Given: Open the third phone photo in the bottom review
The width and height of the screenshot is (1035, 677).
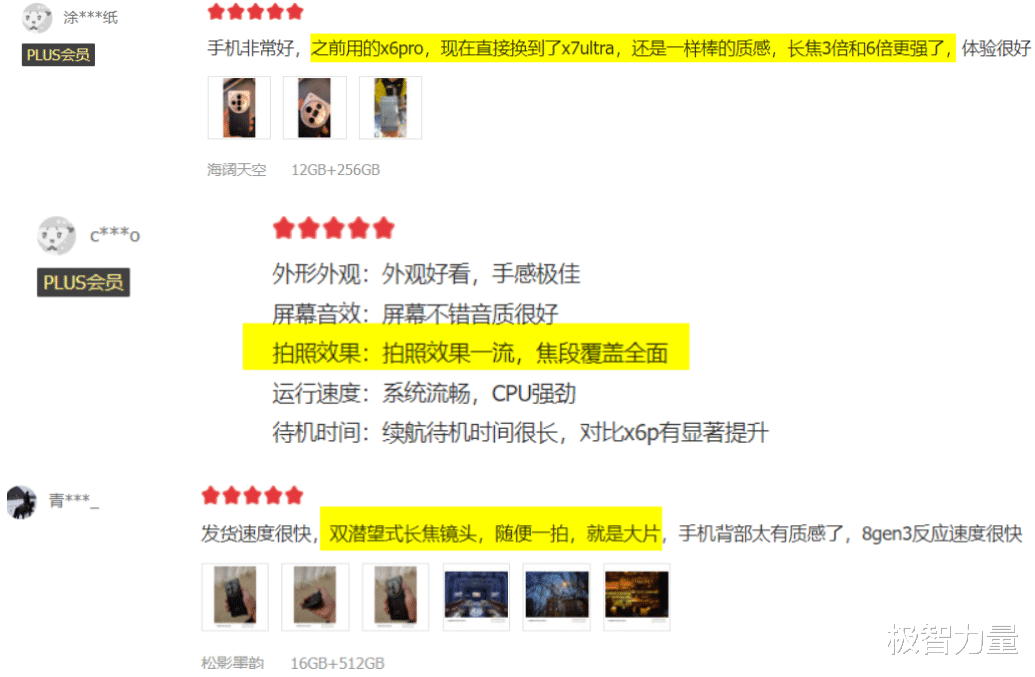Looking at the screenshot, I should click(395, 596).
